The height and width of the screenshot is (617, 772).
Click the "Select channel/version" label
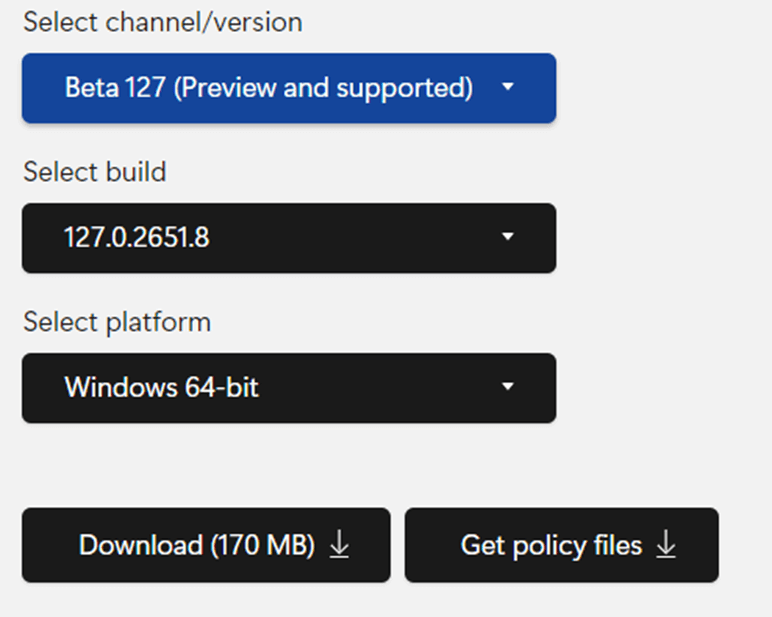click(163, 22)
